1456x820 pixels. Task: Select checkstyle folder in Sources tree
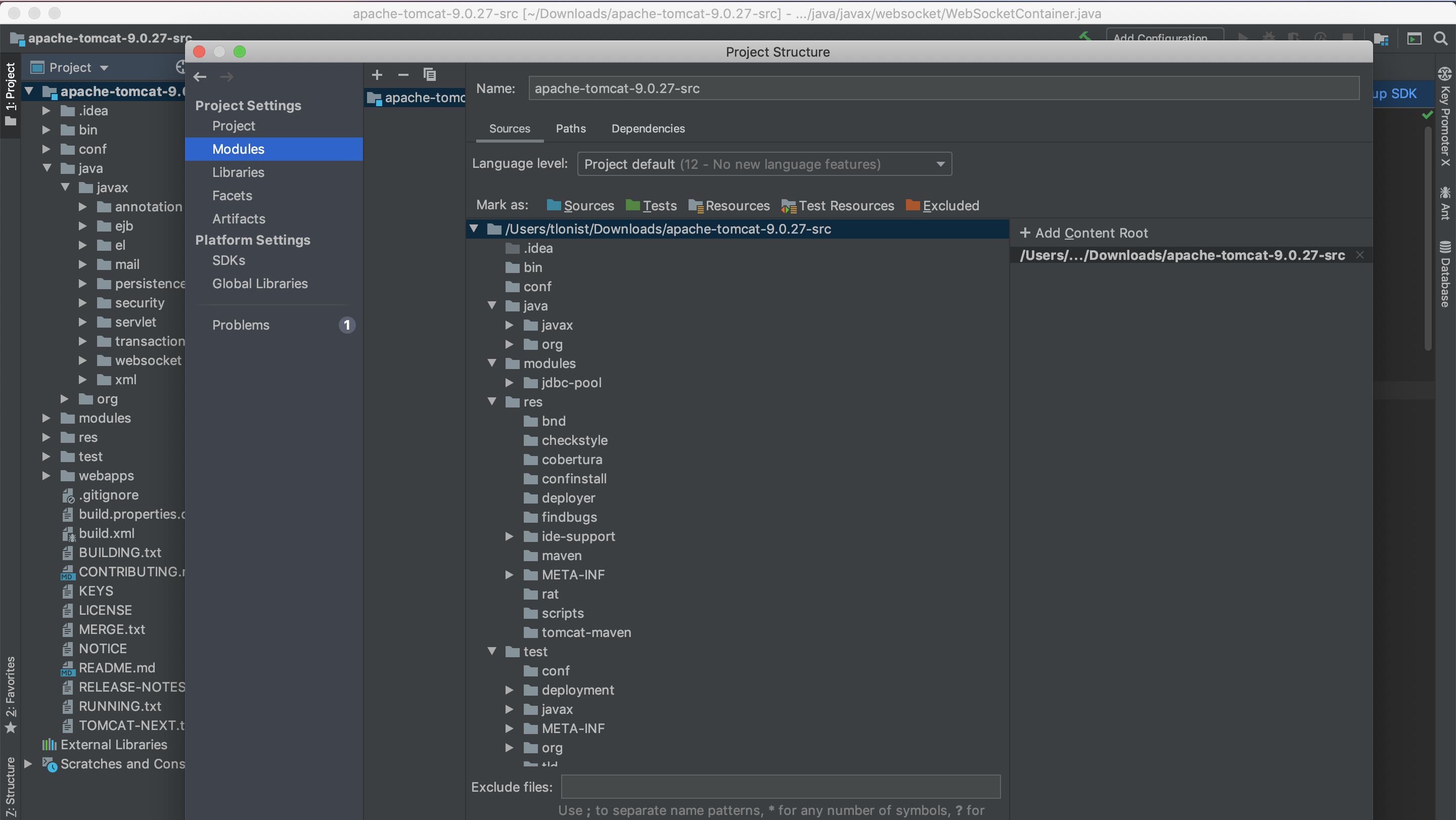coord(574,440)
